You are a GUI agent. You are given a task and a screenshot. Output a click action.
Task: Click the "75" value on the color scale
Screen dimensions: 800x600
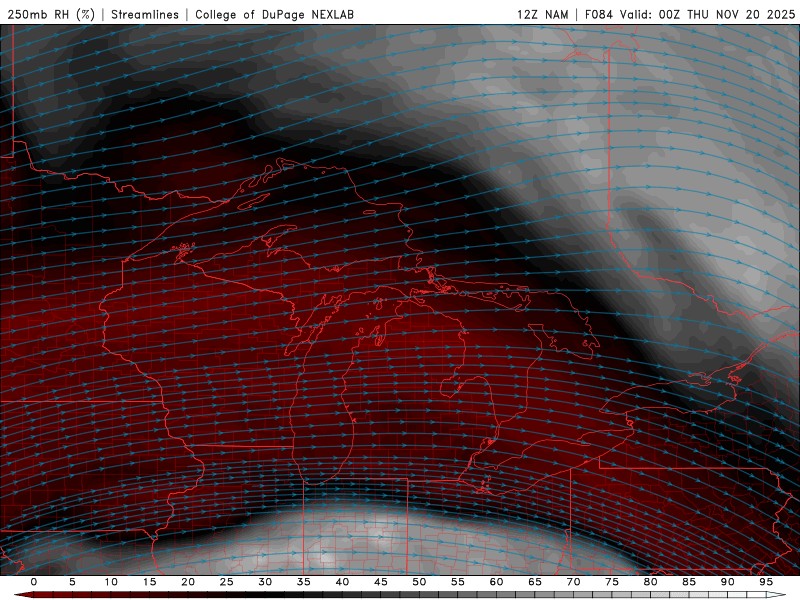(612, 582)
